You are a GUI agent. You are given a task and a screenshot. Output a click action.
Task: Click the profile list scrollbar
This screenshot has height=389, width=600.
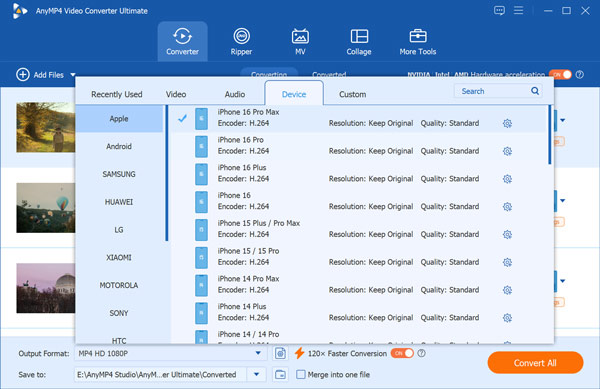(x=550, y=135)
